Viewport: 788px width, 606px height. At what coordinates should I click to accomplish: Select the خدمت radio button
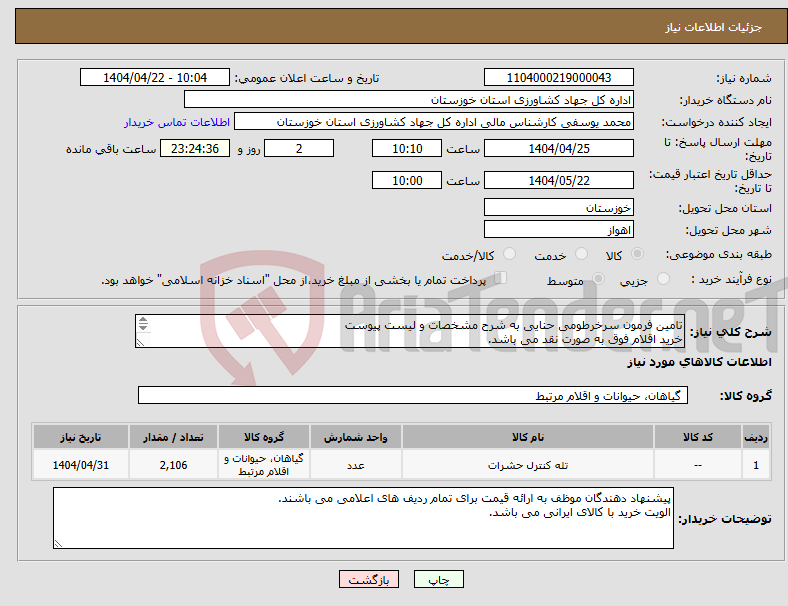581,254
